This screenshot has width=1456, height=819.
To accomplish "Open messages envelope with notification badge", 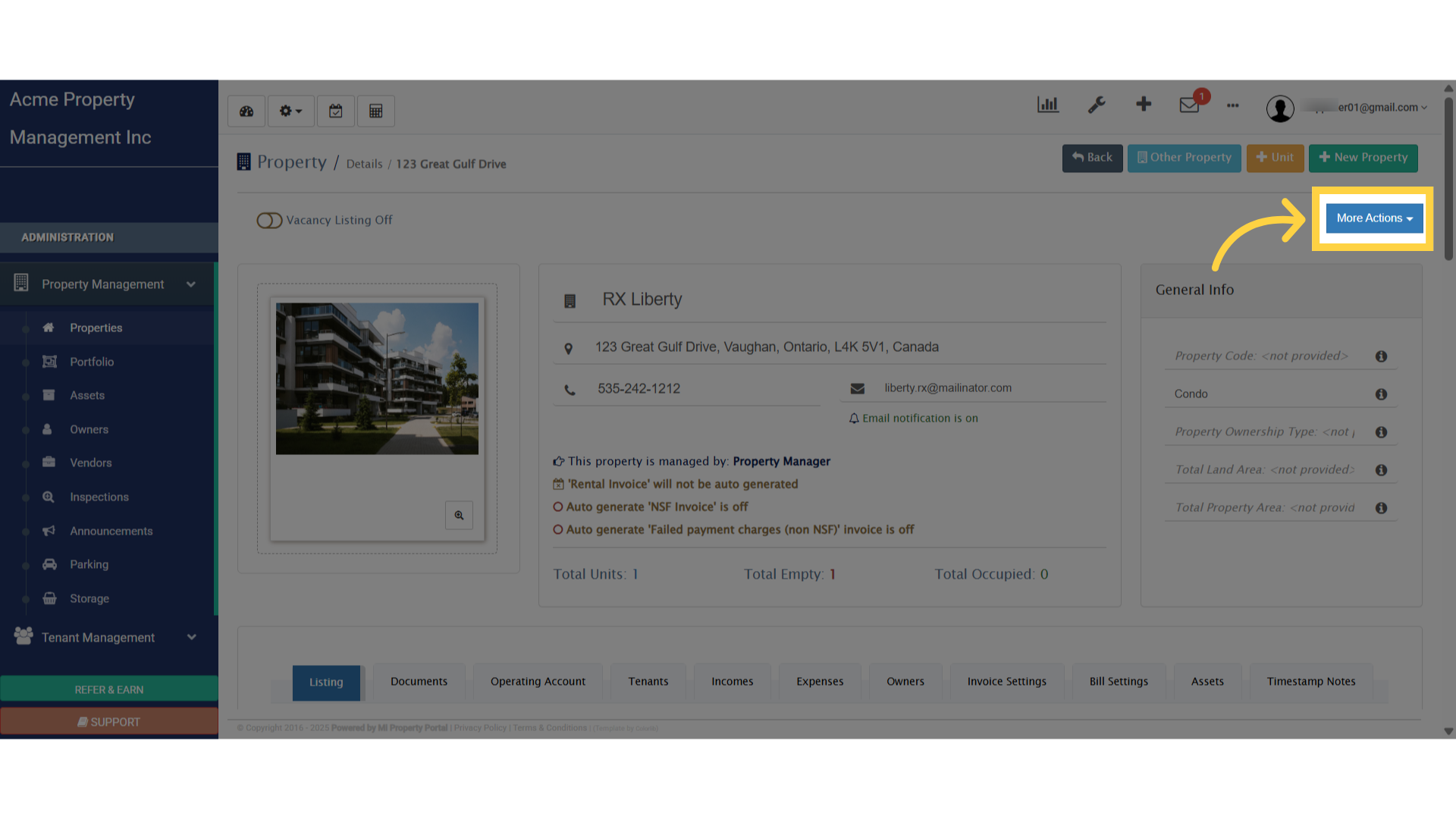I will point(1188,106).
